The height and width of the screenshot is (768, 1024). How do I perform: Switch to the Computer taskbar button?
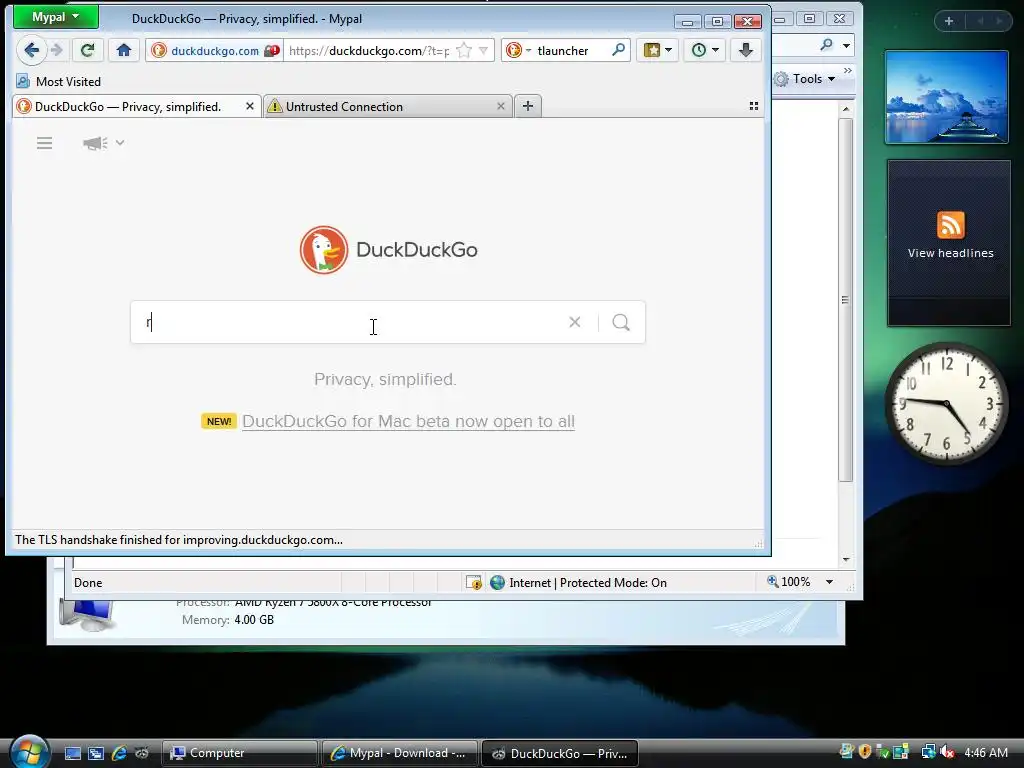[240, 753]
